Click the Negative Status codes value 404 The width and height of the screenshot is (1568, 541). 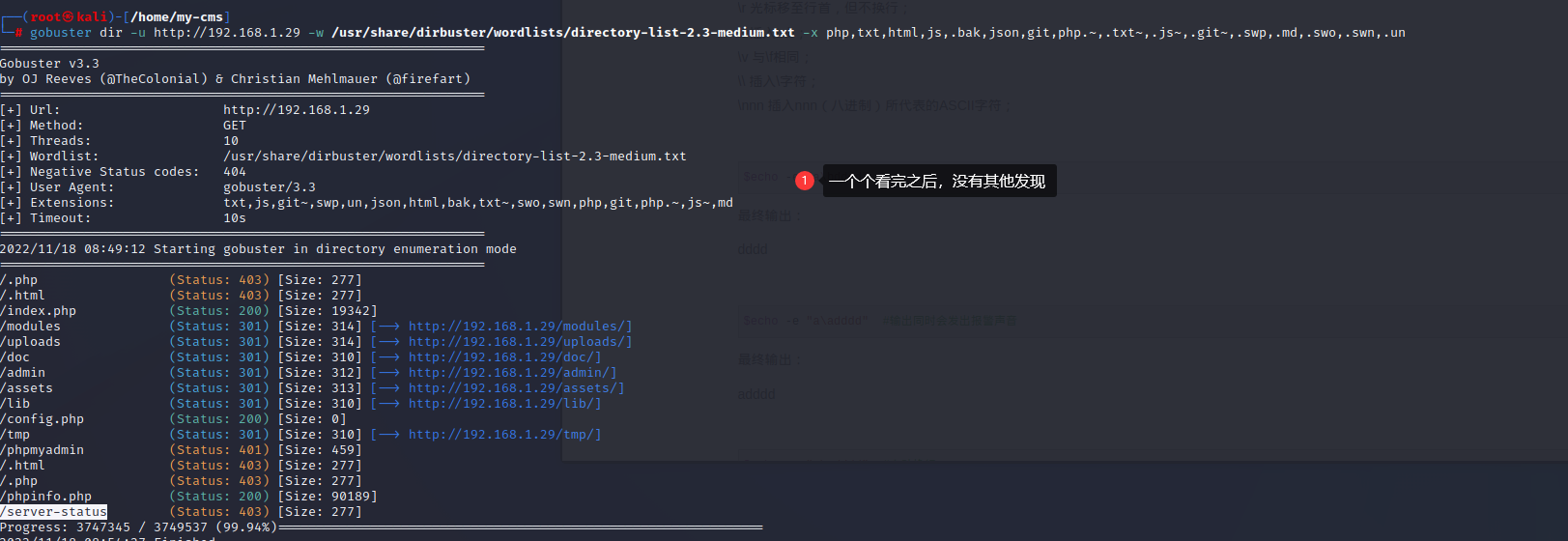pyautogui.click(x=235, y=172)
